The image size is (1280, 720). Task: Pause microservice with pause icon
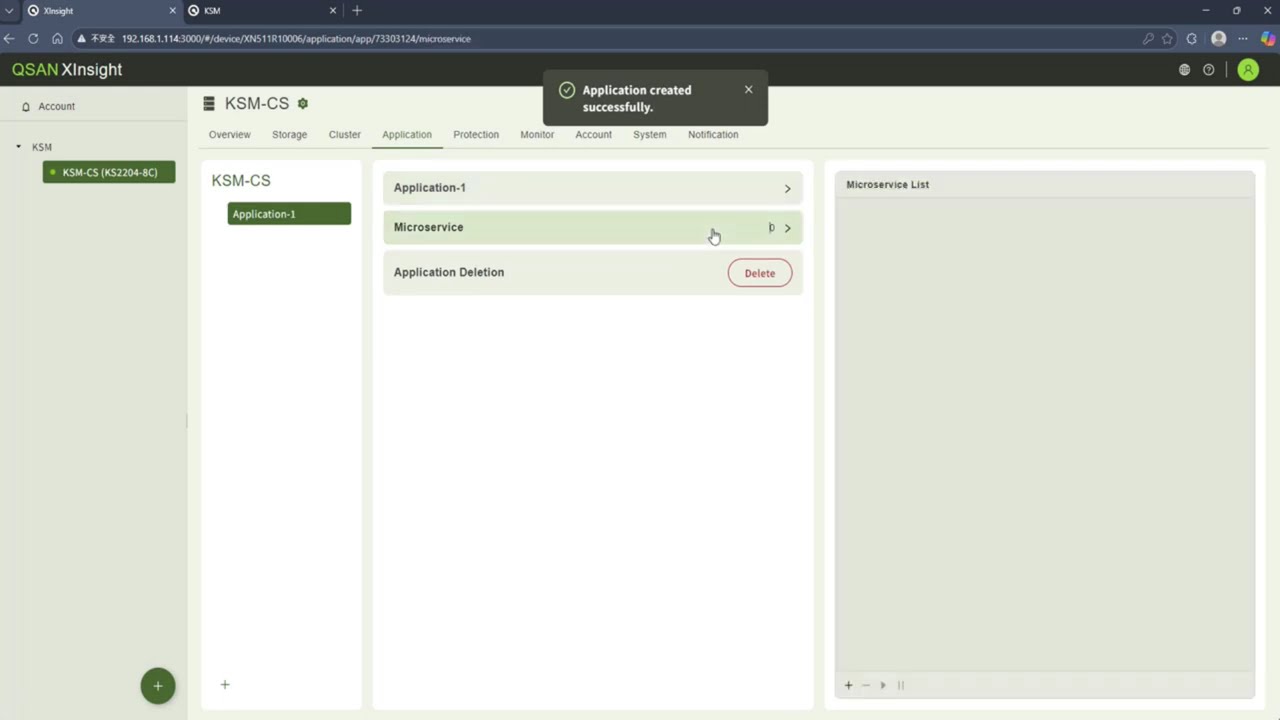[x=901, y=685]
